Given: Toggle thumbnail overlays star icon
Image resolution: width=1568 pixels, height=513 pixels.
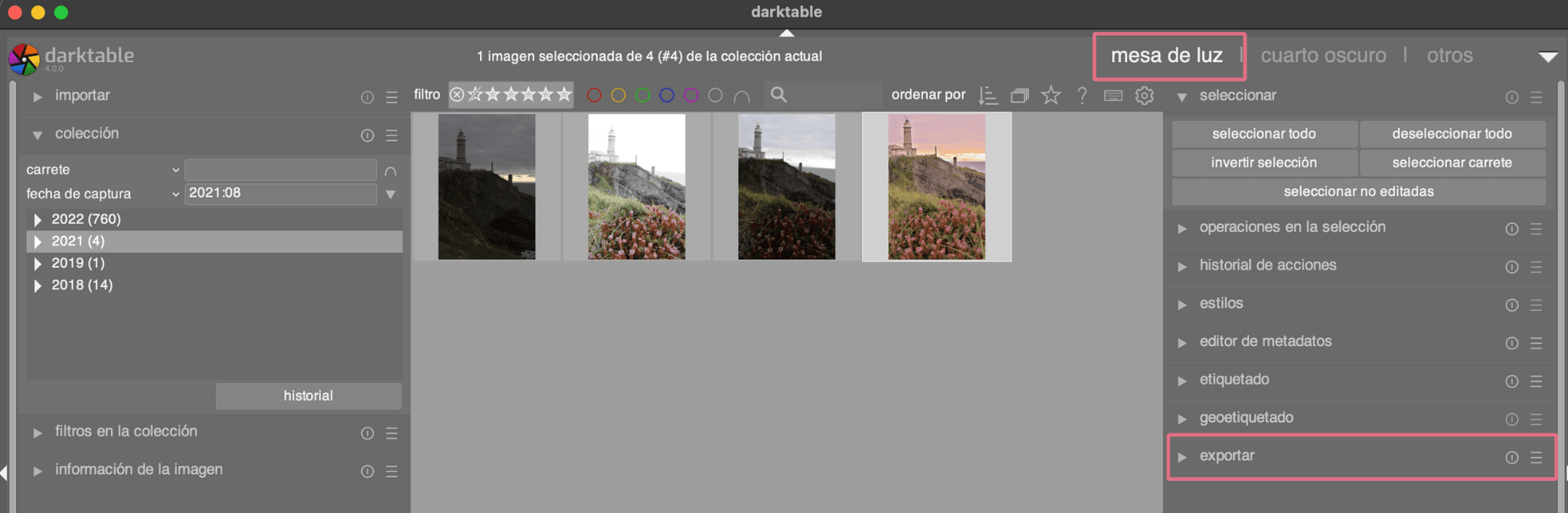Looking at the screenshot, I should [x=1051, y=95].
